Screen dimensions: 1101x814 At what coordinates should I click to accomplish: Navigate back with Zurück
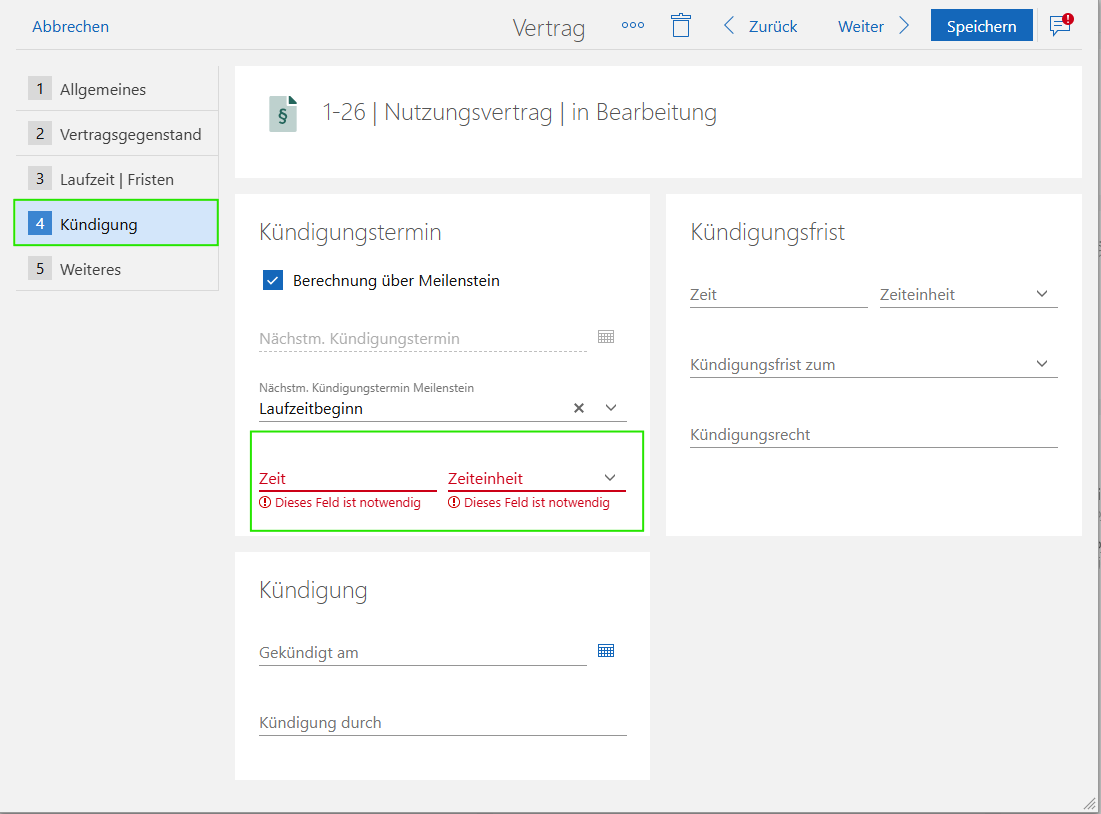760,26
